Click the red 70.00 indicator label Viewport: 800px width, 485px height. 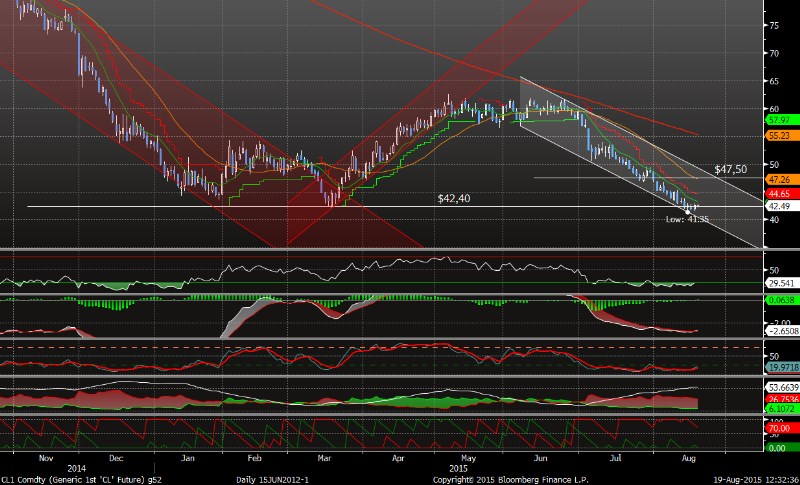click(x=779, y=429)
